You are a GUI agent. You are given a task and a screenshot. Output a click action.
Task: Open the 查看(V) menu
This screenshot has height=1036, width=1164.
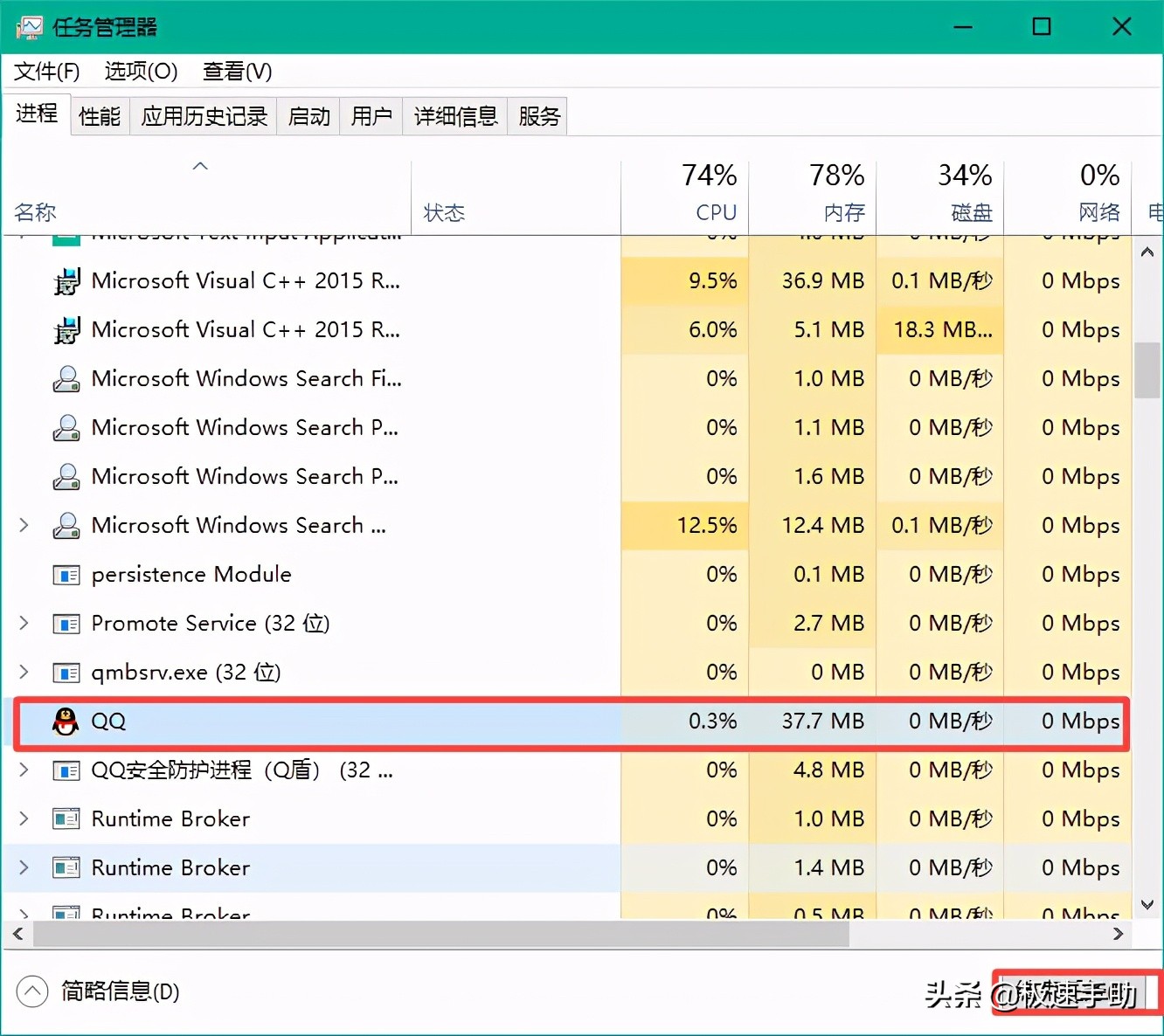[x=236, y=71]
